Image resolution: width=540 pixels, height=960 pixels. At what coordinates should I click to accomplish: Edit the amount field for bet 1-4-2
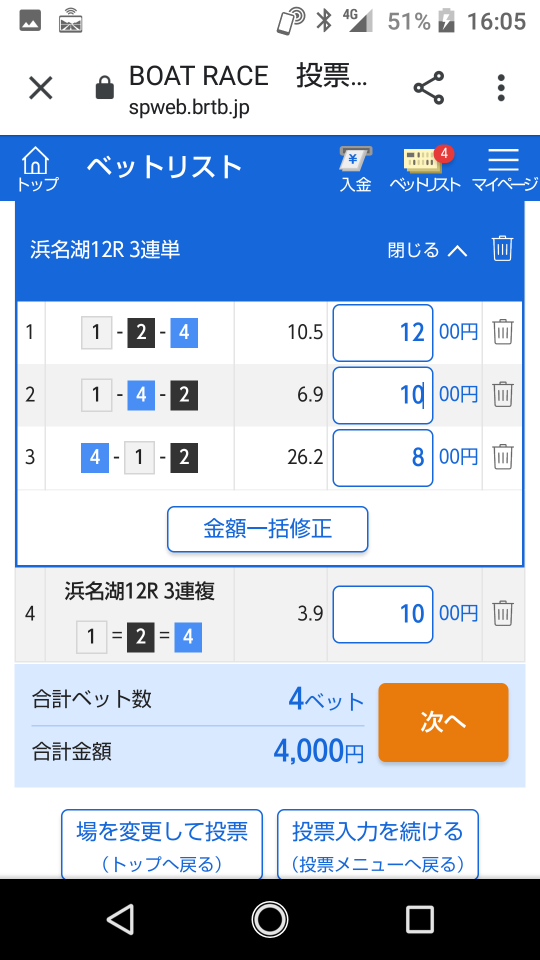click(383, 396)
